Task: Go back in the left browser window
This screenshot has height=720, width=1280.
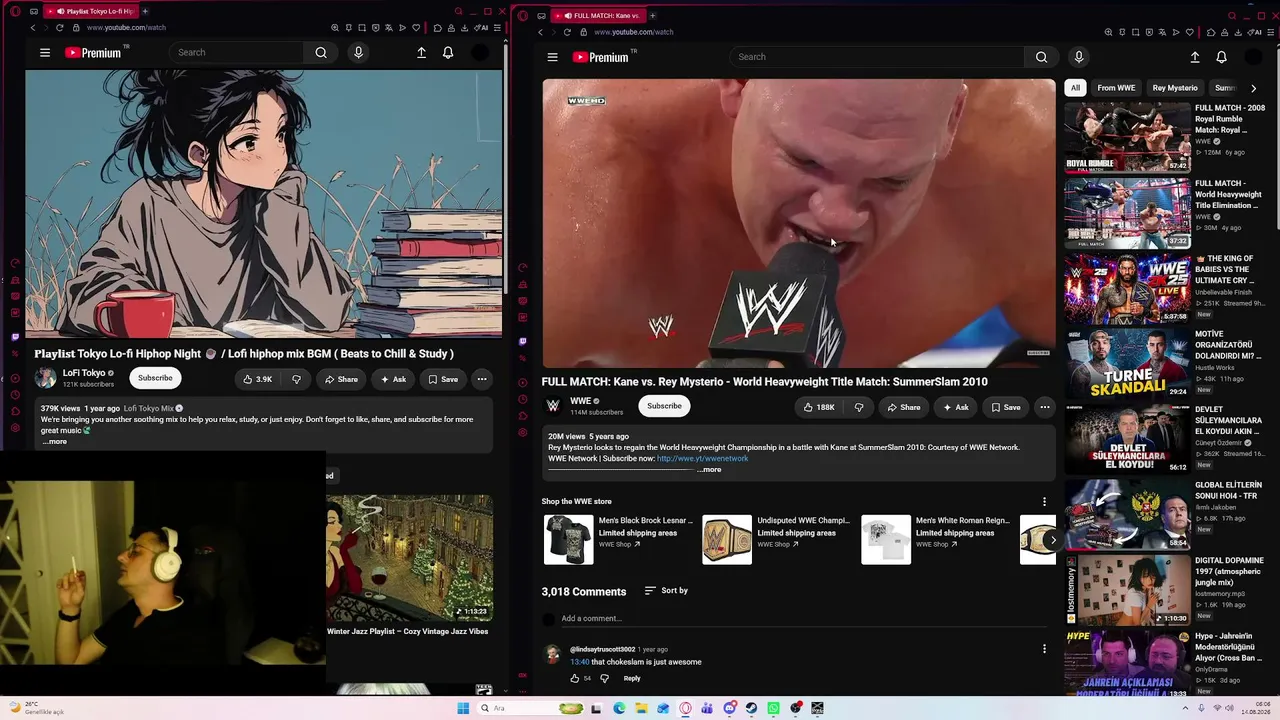Action: coord(33,28)
